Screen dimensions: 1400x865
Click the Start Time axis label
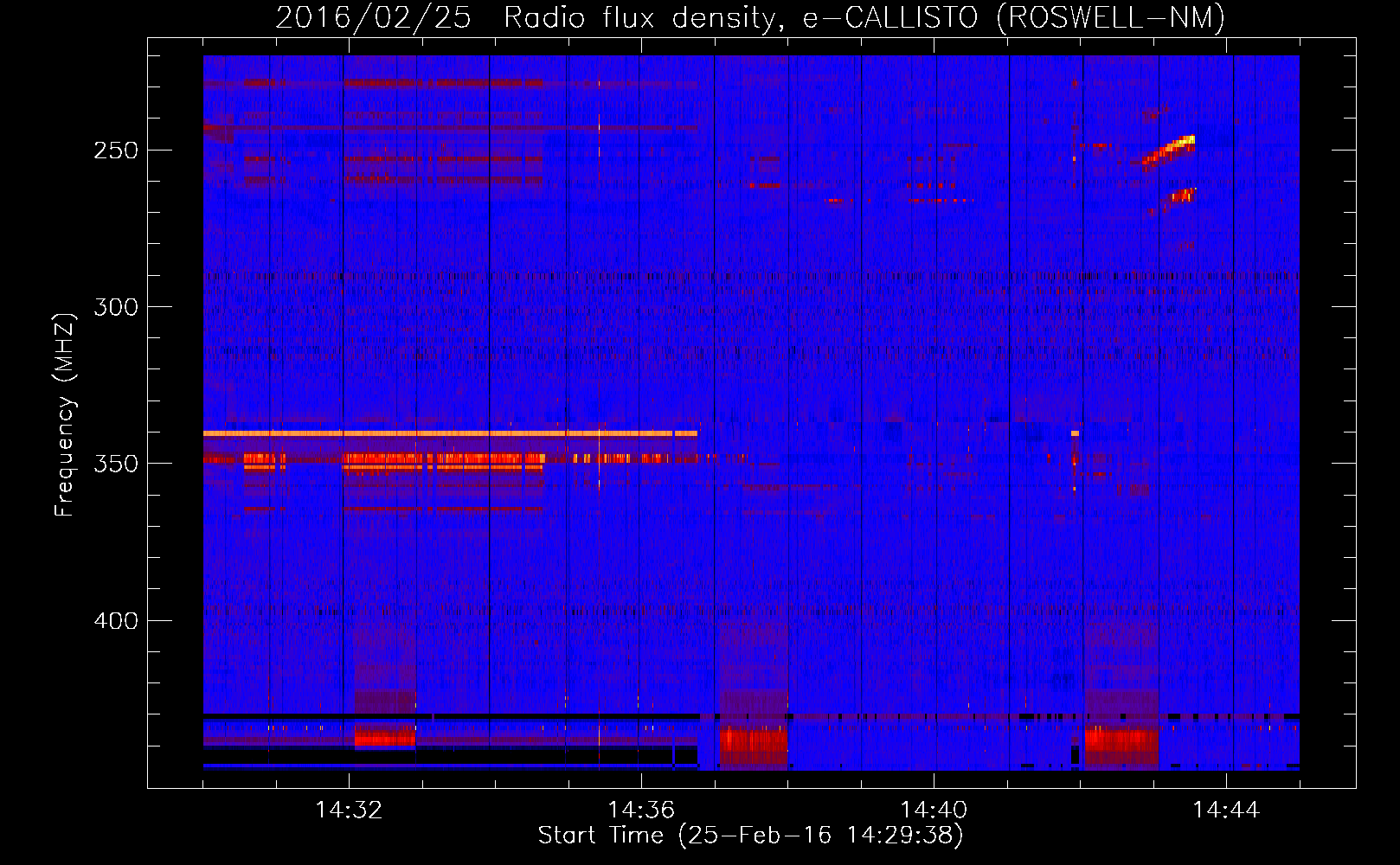point(750,836)
